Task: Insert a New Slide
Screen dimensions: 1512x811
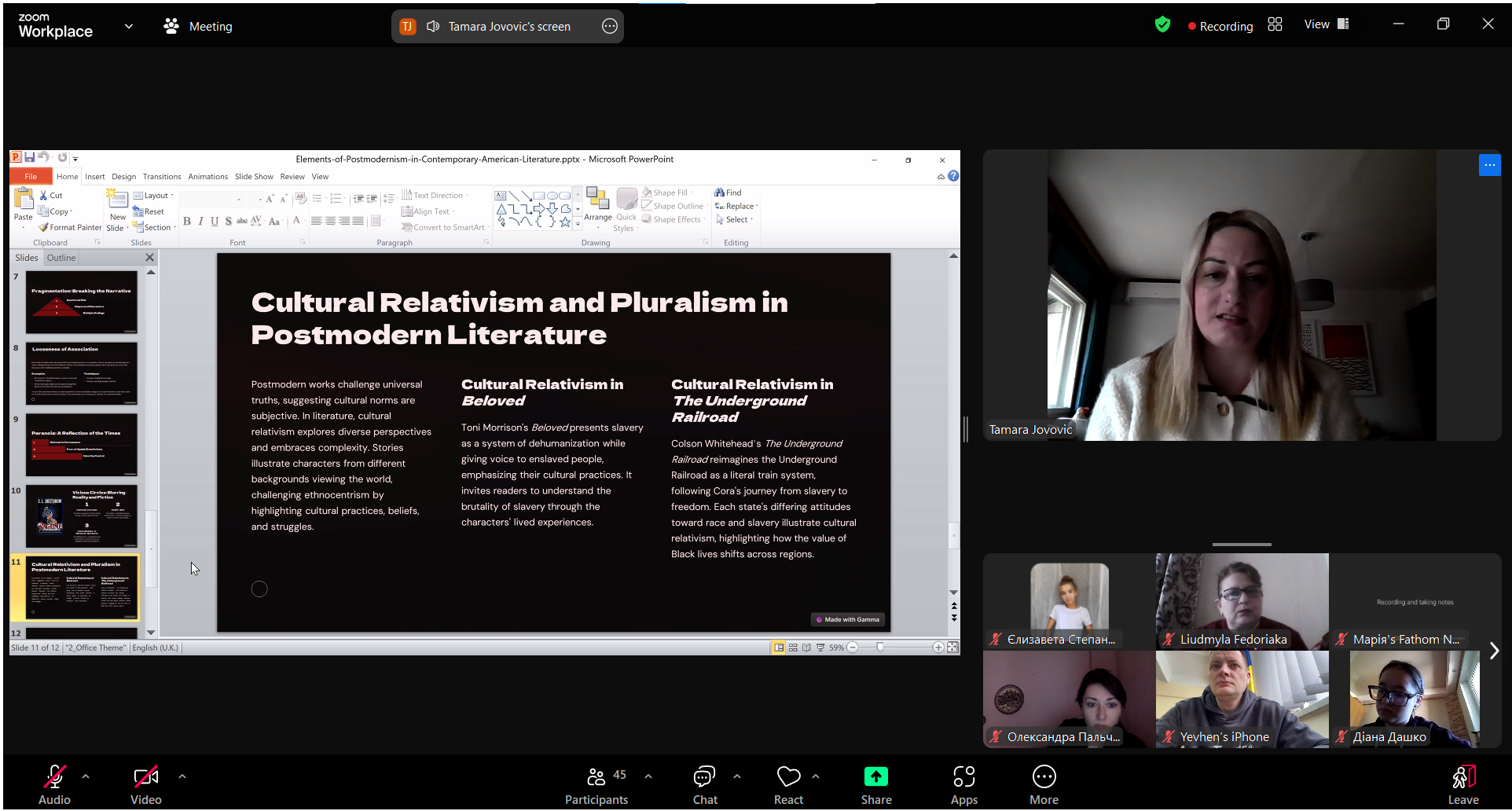Action: tap(117, 211)
